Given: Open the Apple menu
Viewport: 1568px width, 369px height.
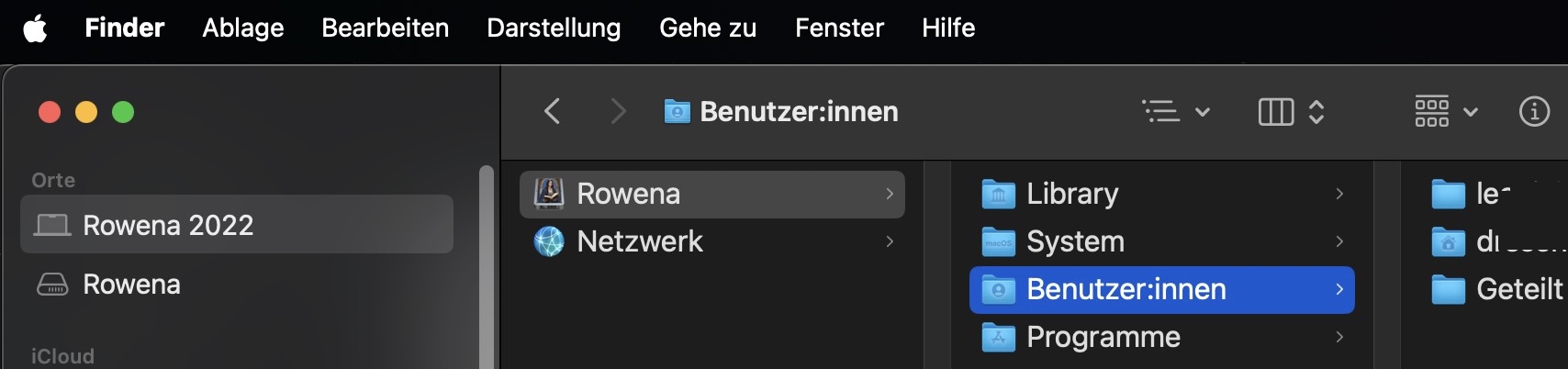Looking at the screenshot, I should pyautogui.click(x=35, y=28).
